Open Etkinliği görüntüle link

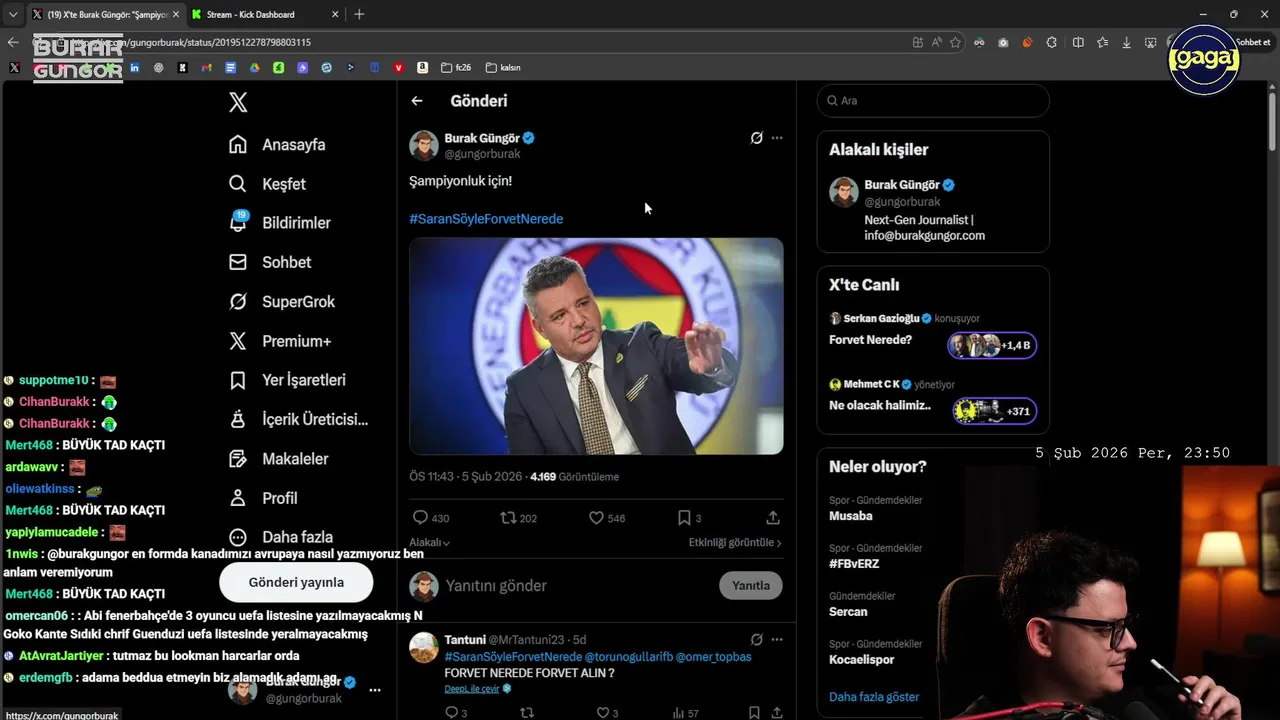pos(735,542)
